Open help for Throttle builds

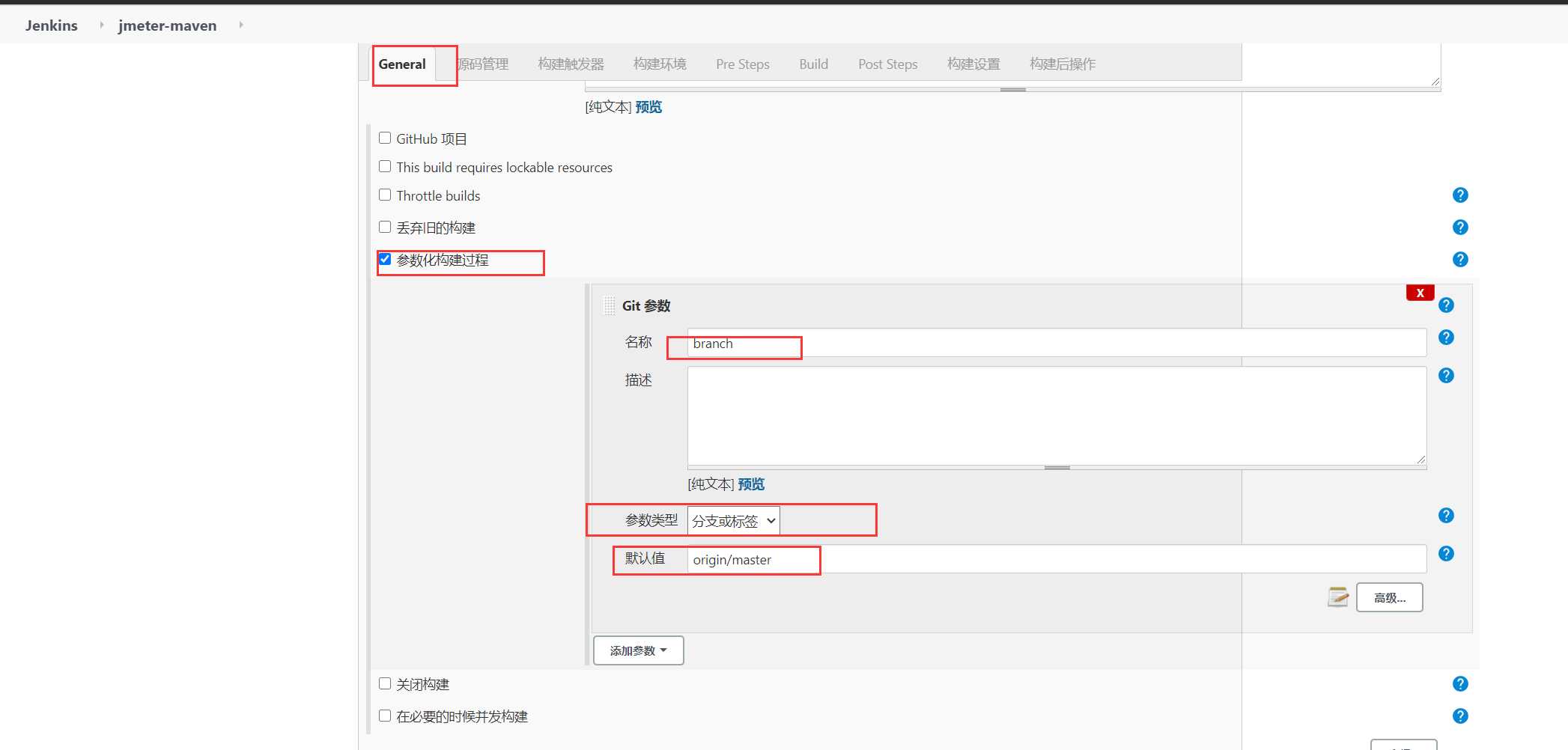1459,195
